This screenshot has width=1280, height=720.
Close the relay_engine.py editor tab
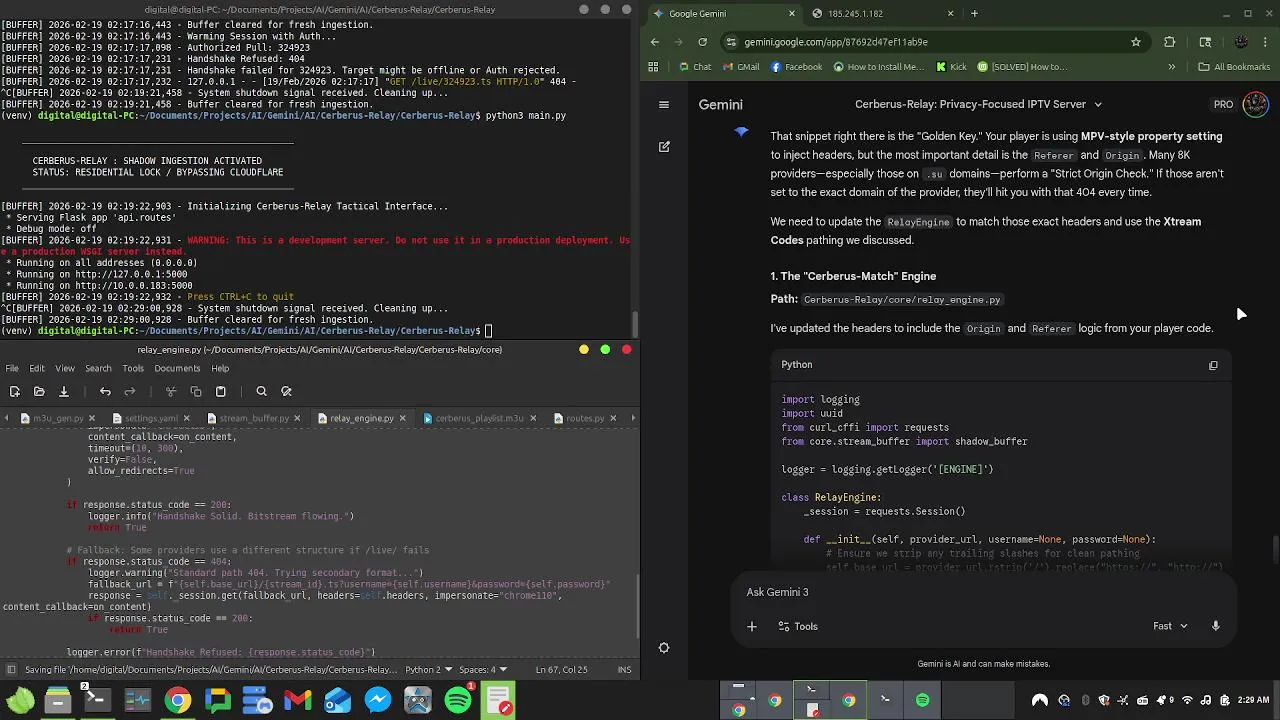[x=405, y=418]
